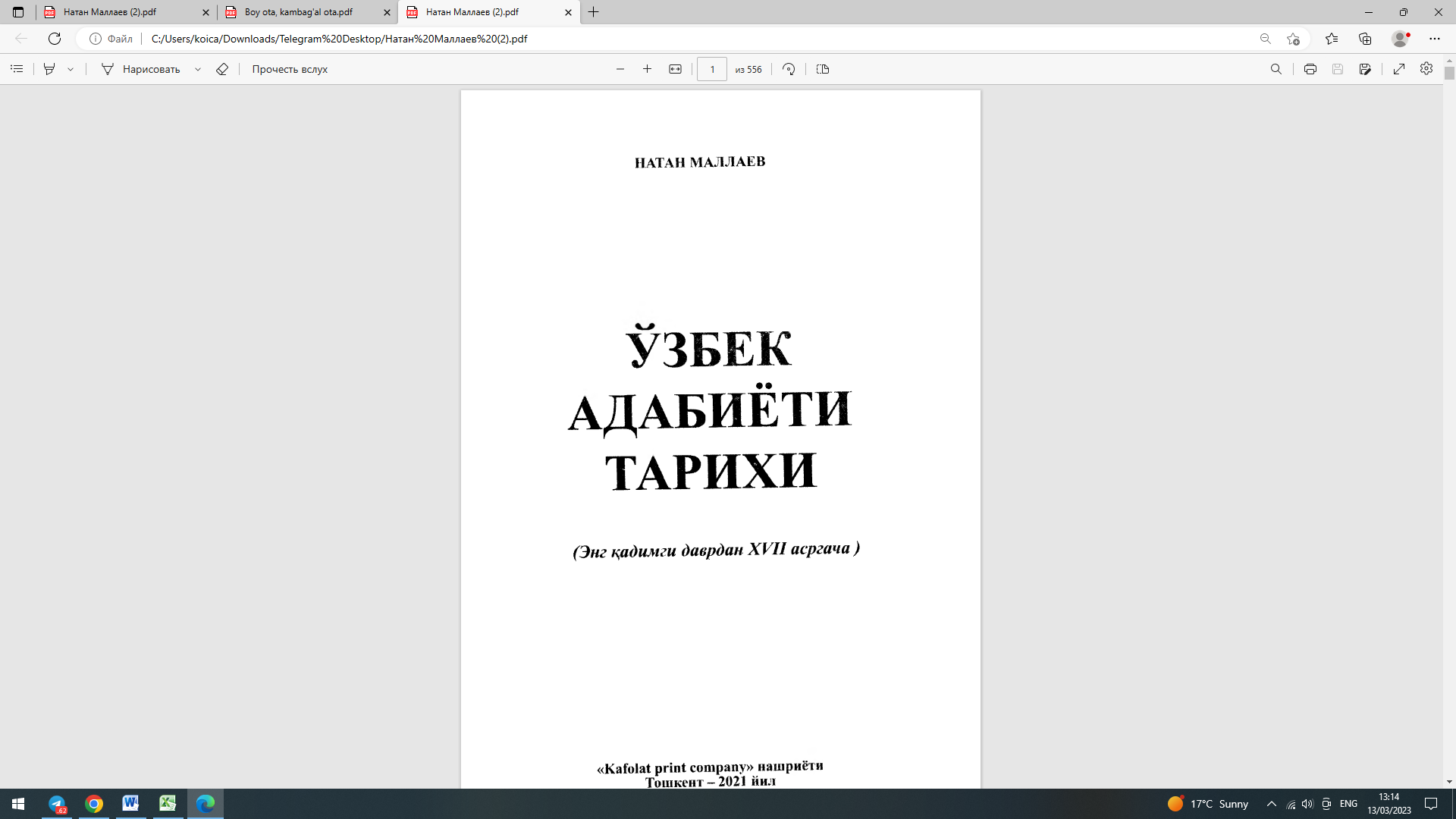Start Прочесть вслух read aloud
This screenshot has height=819, width=1456.
click(x=290, y=69)
